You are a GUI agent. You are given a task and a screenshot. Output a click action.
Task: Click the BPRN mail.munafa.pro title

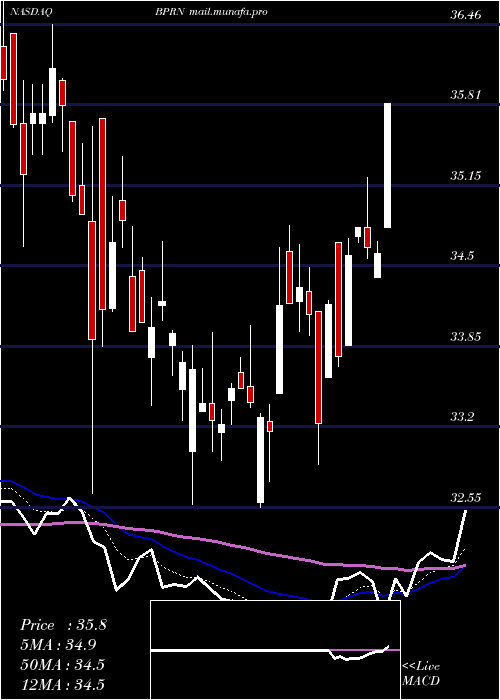[x=211, y=12]
